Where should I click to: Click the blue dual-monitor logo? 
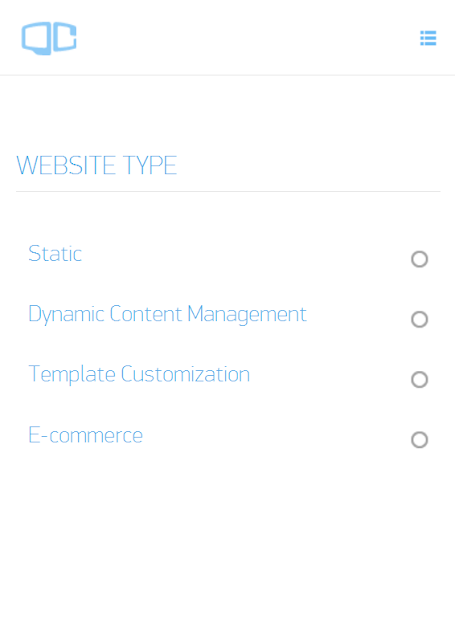coord(49,38)
